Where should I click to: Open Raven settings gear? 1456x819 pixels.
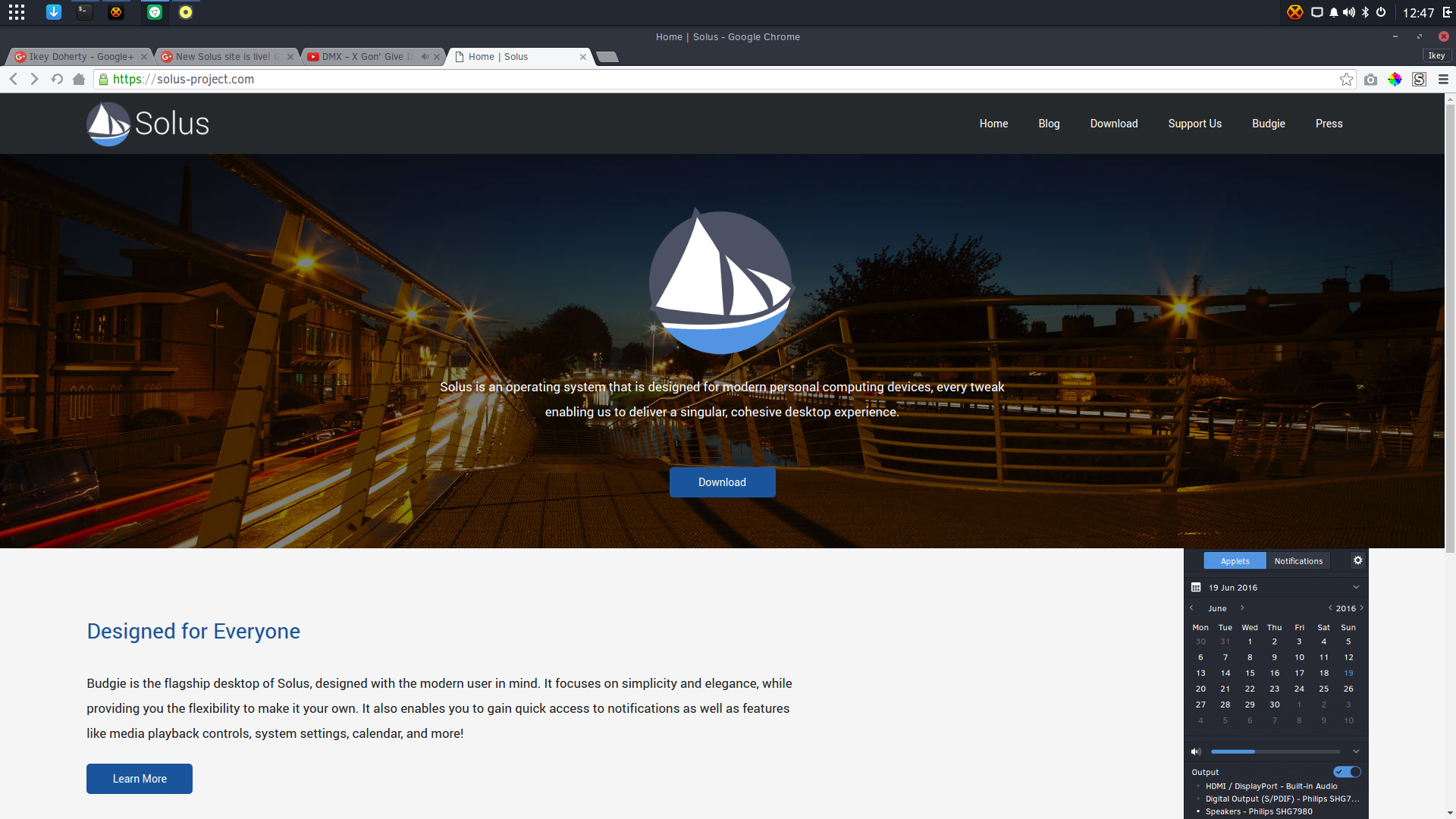(1358, 560)
